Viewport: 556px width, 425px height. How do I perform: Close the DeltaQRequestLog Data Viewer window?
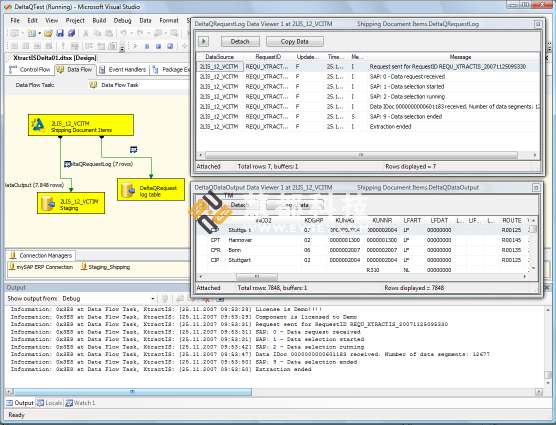tap(538, 24)
